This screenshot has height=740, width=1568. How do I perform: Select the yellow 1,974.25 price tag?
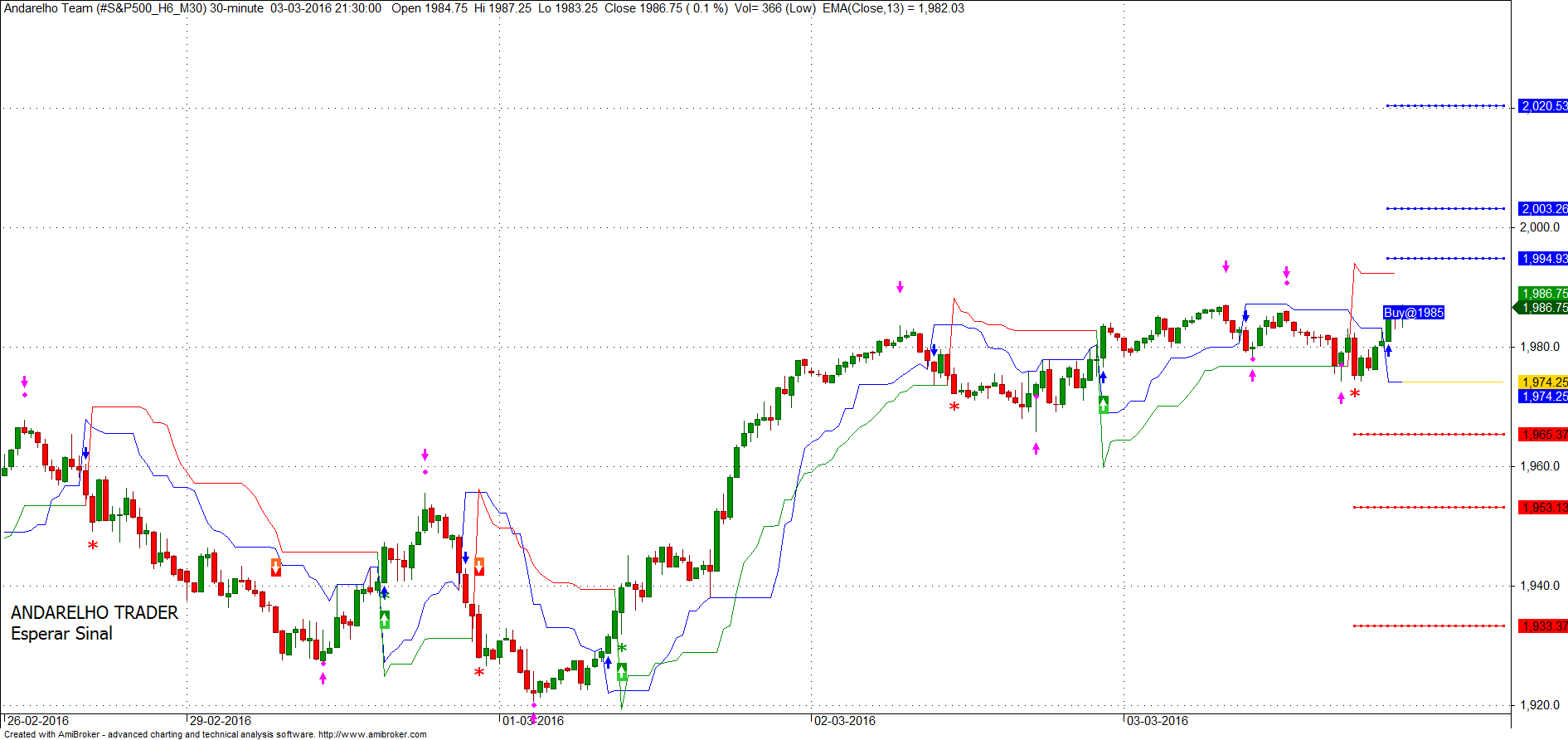1543,382
